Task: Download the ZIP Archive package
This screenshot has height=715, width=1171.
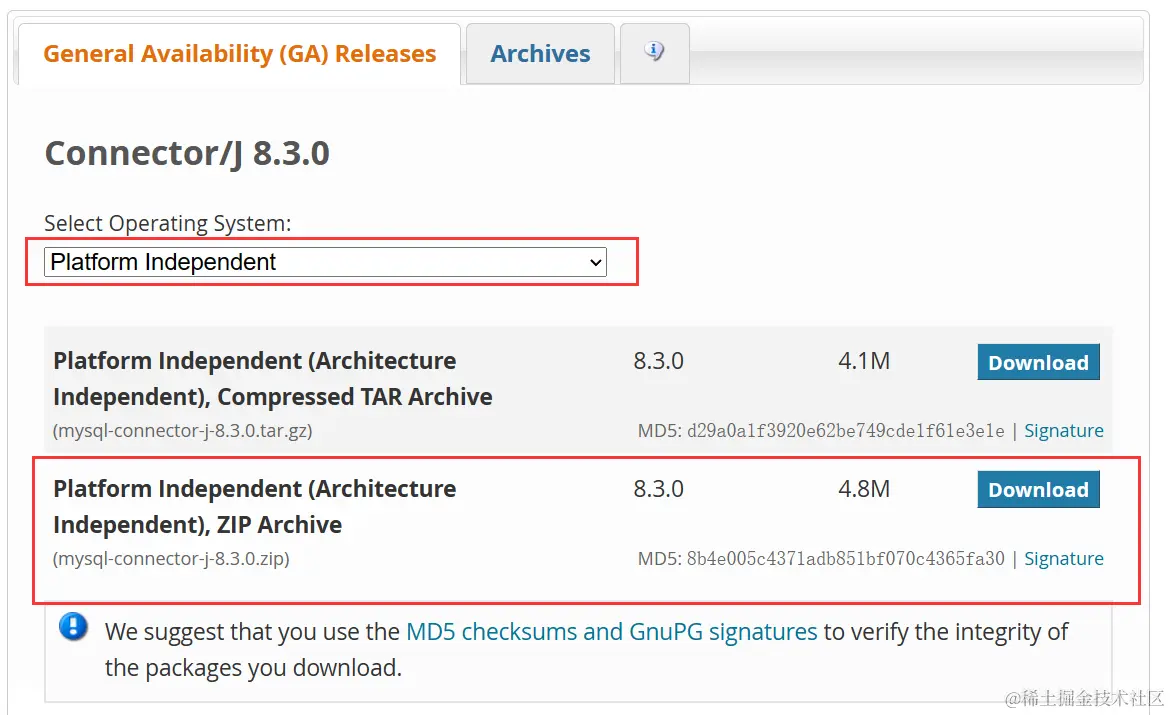Action: coord(1038,489)
